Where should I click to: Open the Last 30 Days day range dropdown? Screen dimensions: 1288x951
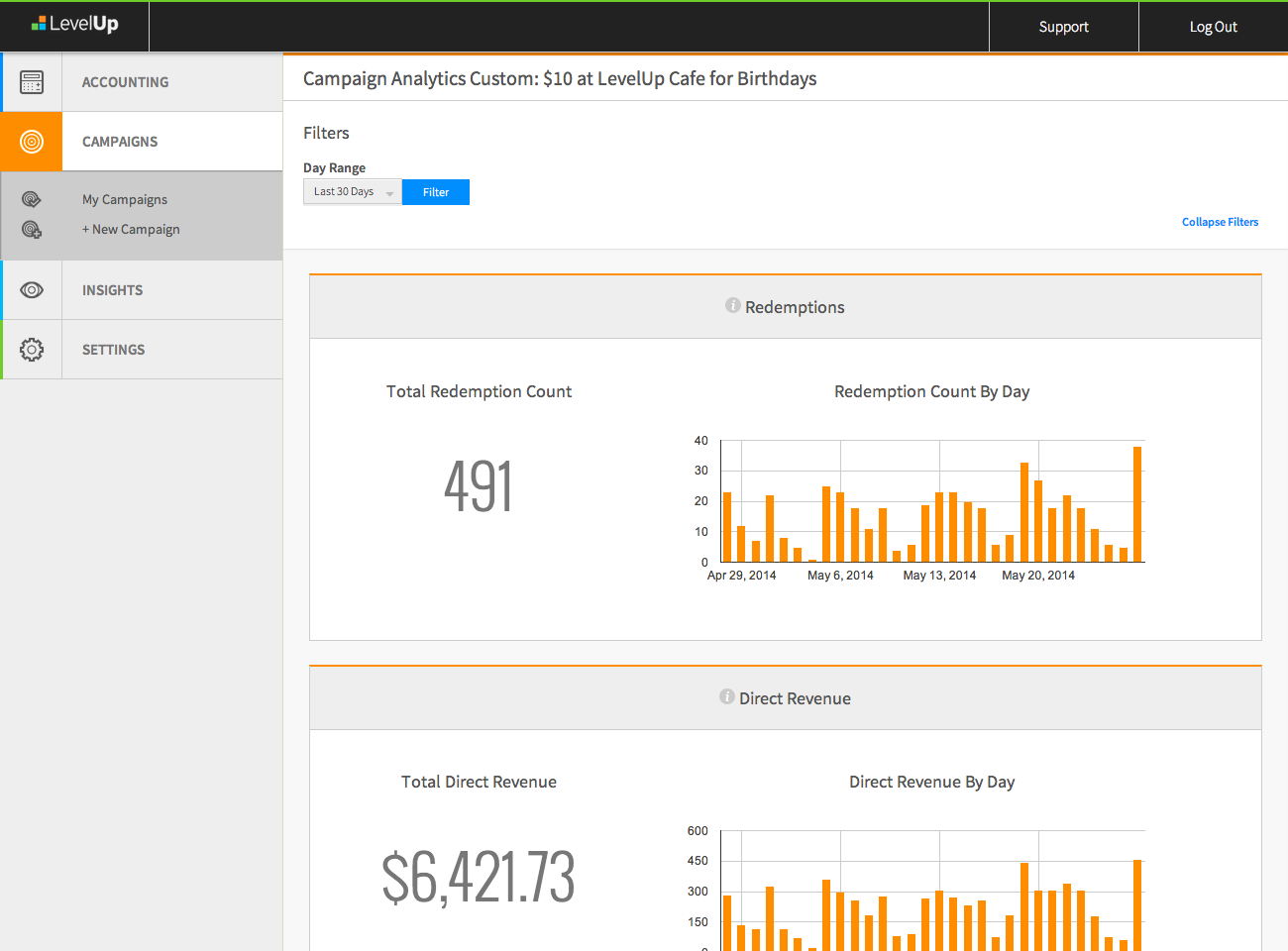tap(347, 191)
